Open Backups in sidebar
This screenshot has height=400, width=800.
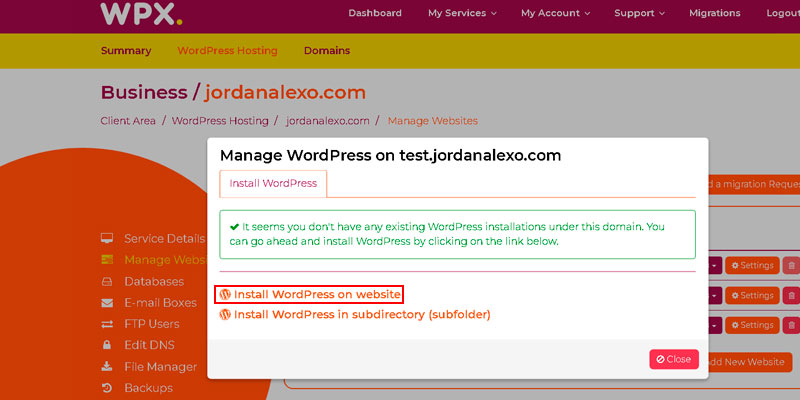(x=148, y=388)
